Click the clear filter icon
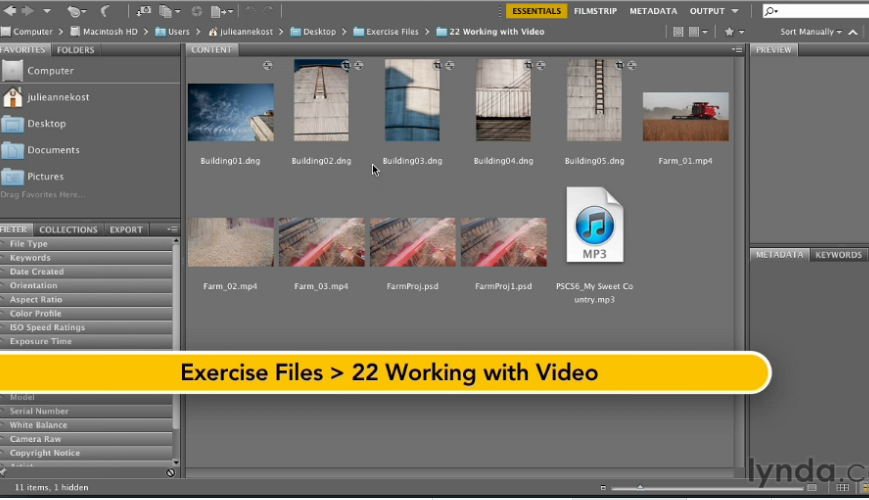 pos(170,473)
